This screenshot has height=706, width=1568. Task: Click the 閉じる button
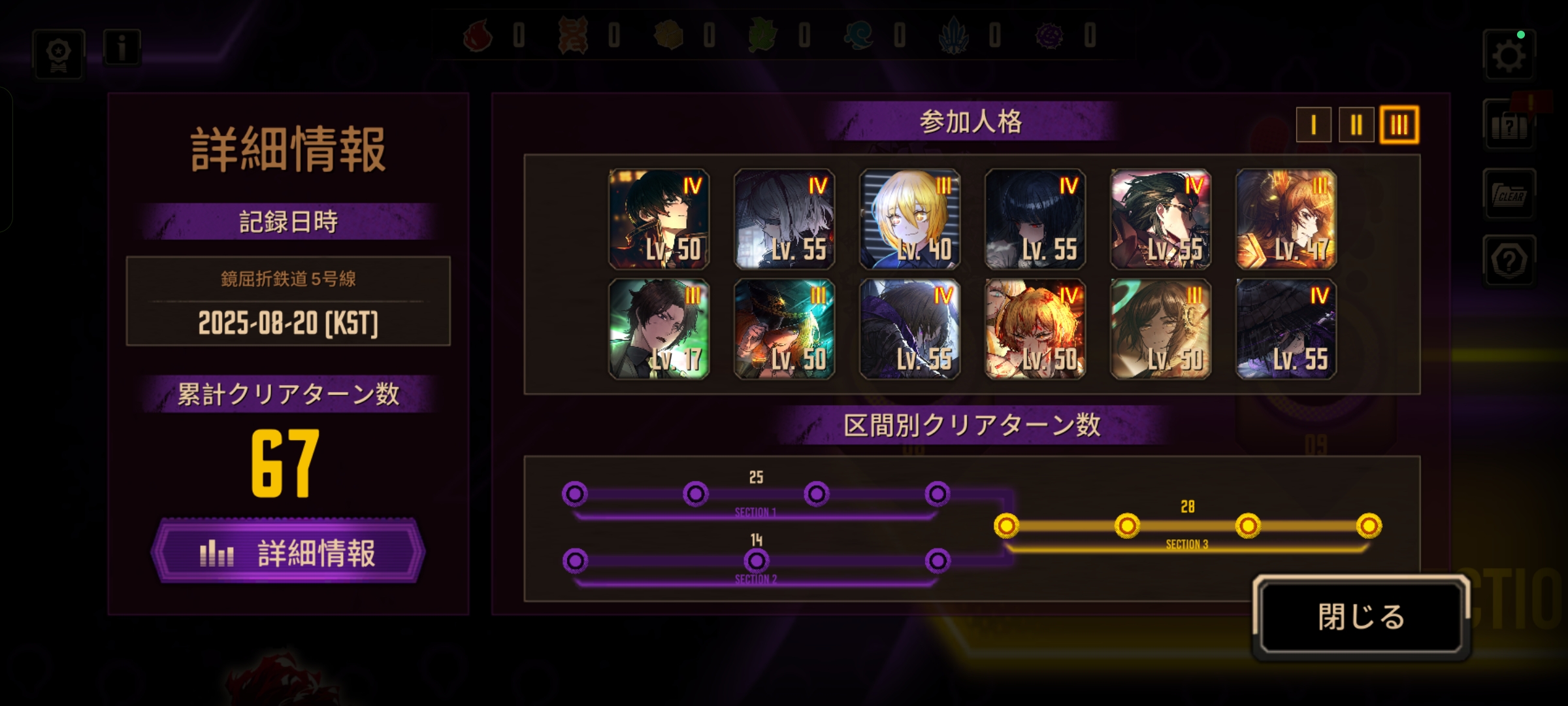(x=1361, y=617)
